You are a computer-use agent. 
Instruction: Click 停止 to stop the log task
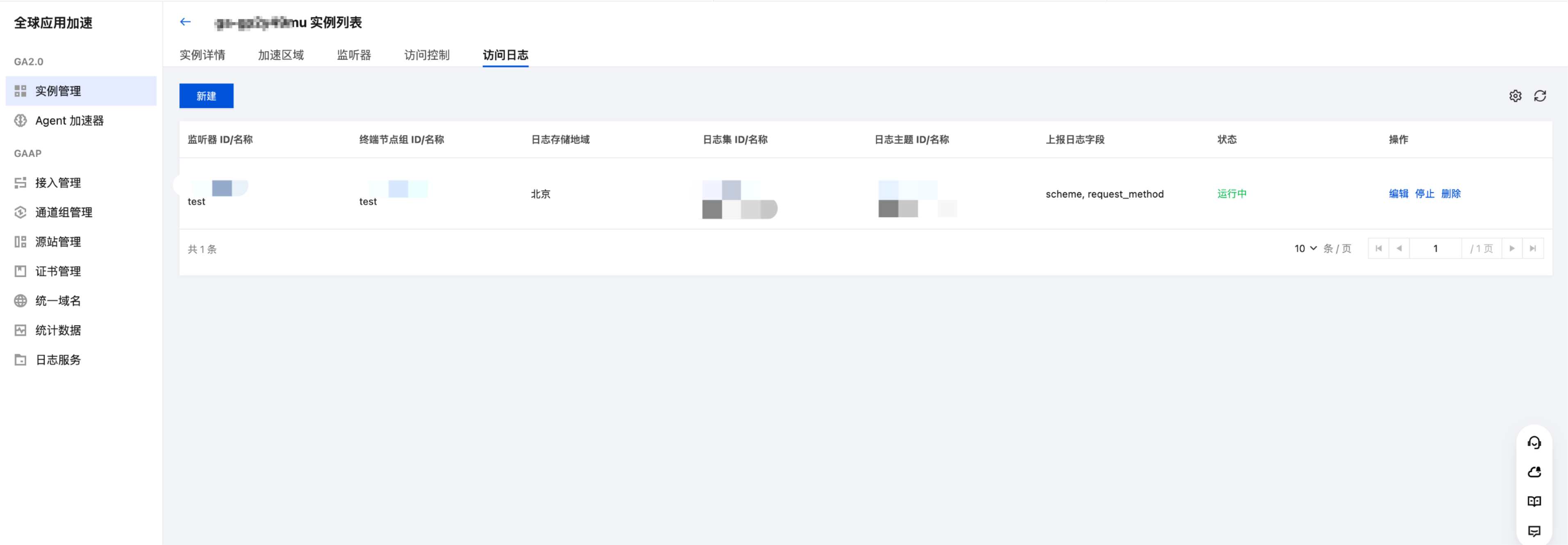point(1424,194)
